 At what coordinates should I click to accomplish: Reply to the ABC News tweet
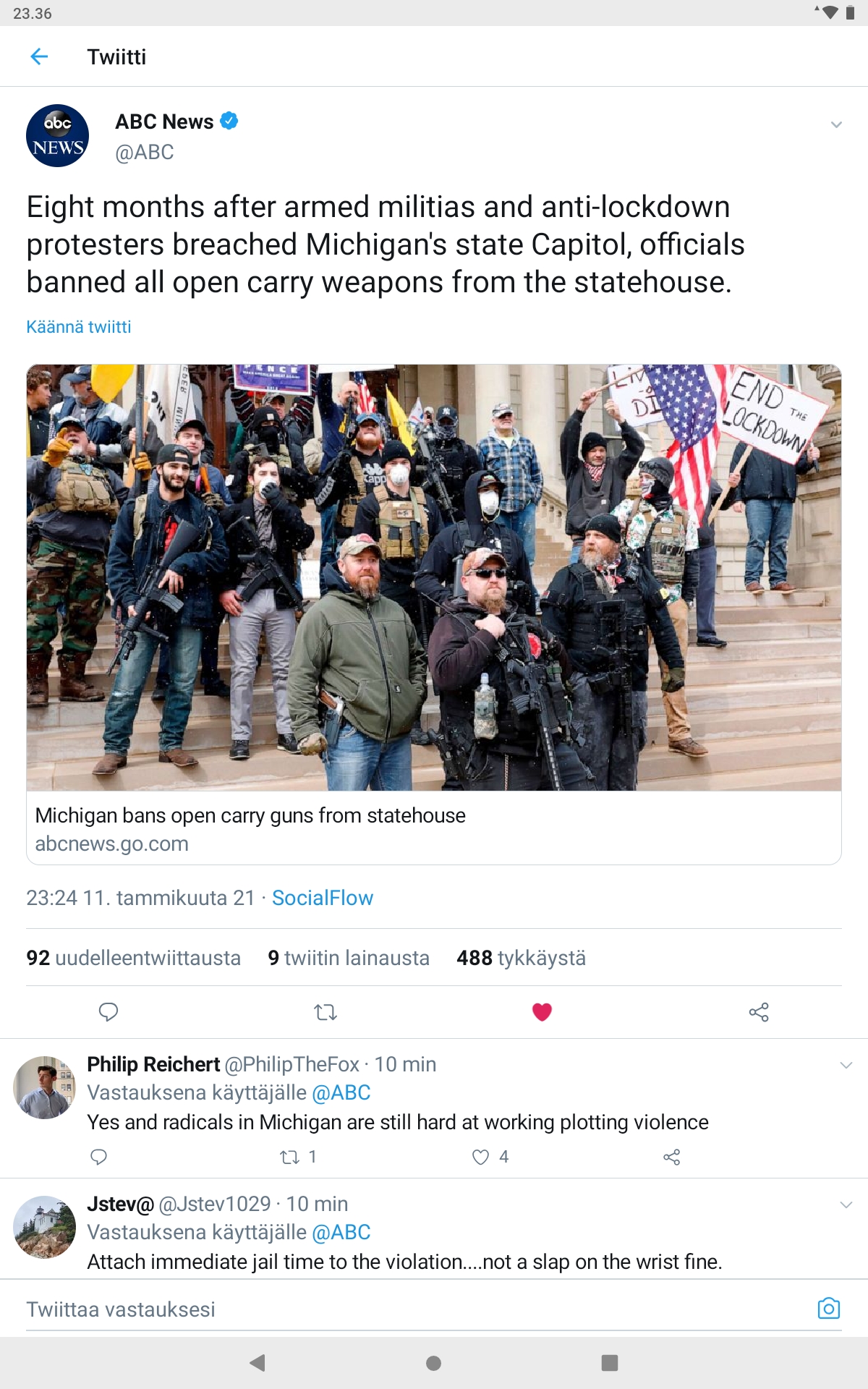click(109, 1012)
